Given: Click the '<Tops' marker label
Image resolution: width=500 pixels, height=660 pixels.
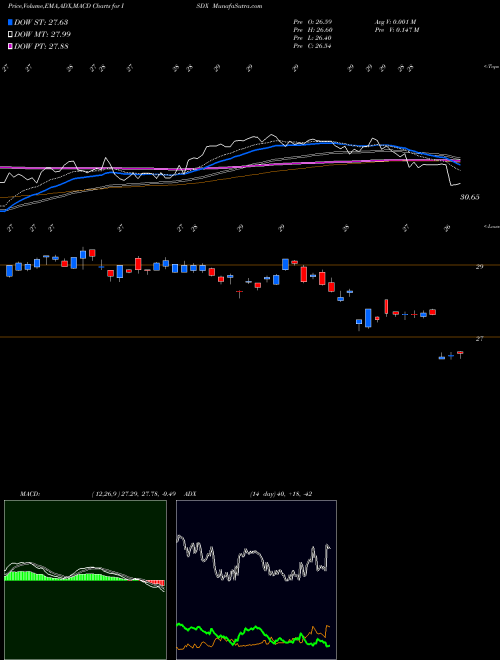Looking at the screenshot, I should click(x=491, y=67).
